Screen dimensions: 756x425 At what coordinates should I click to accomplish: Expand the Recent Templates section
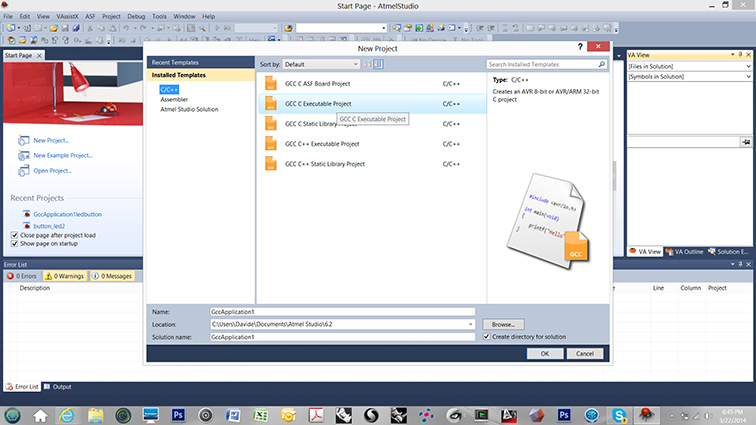coord(201,62)
